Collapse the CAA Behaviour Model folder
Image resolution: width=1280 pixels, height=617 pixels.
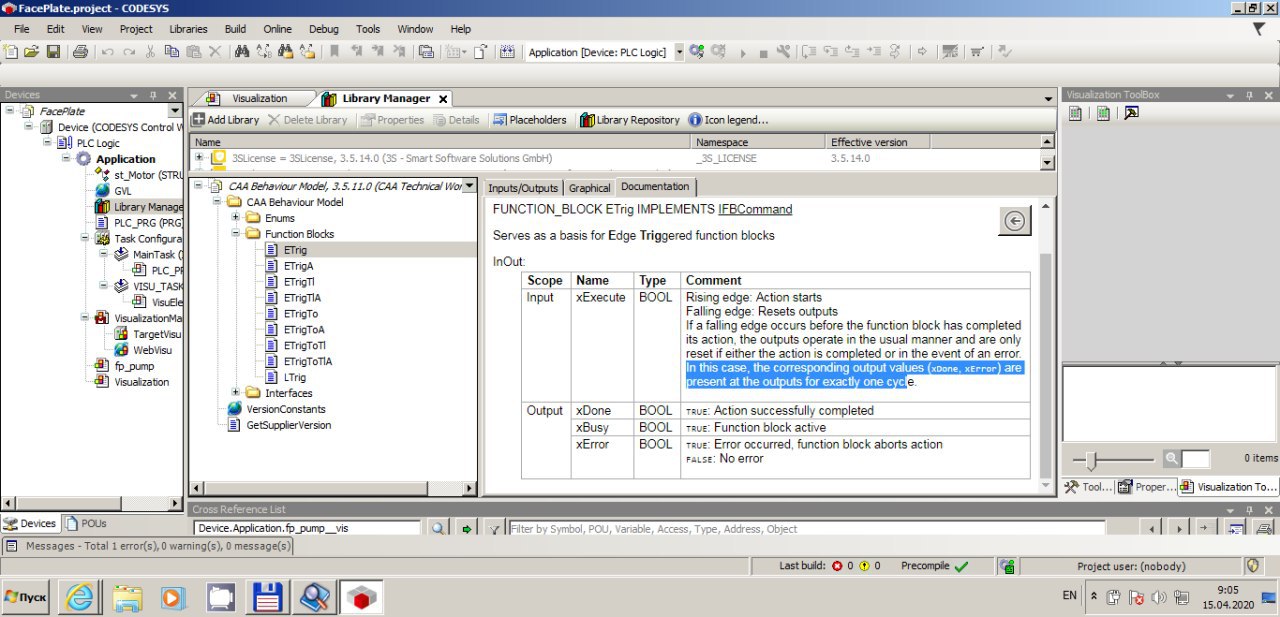tap(215, 202)
